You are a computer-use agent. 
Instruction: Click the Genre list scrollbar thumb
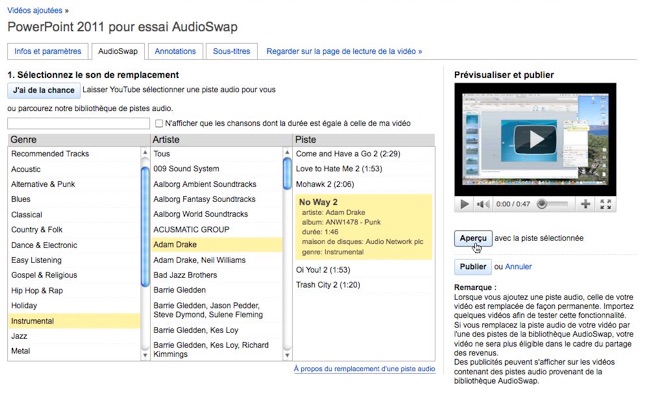click(x=145, y=227)
